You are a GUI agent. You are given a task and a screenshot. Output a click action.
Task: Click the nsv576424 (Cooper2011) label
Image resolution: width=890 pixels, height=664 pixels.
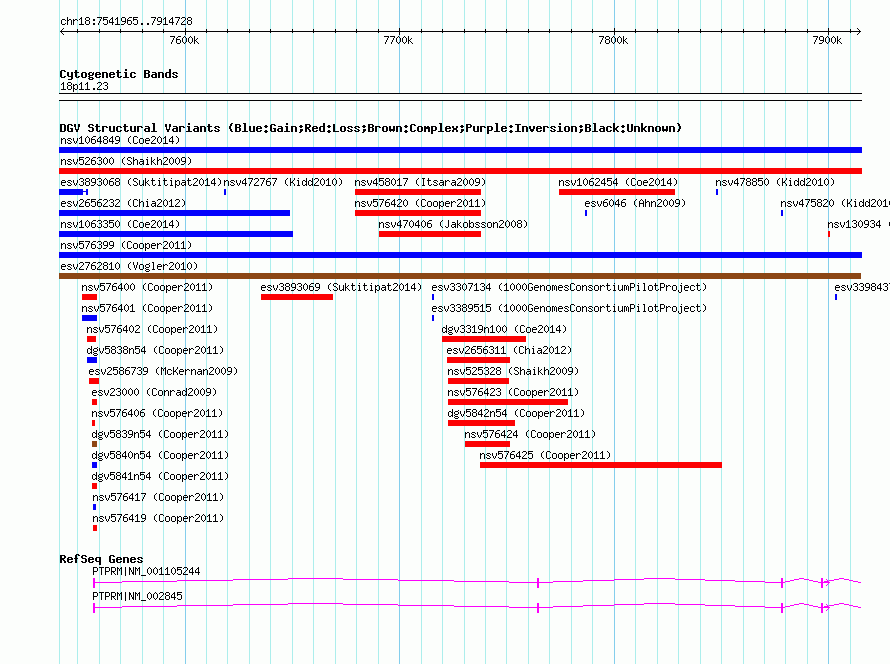coord(530,434)
